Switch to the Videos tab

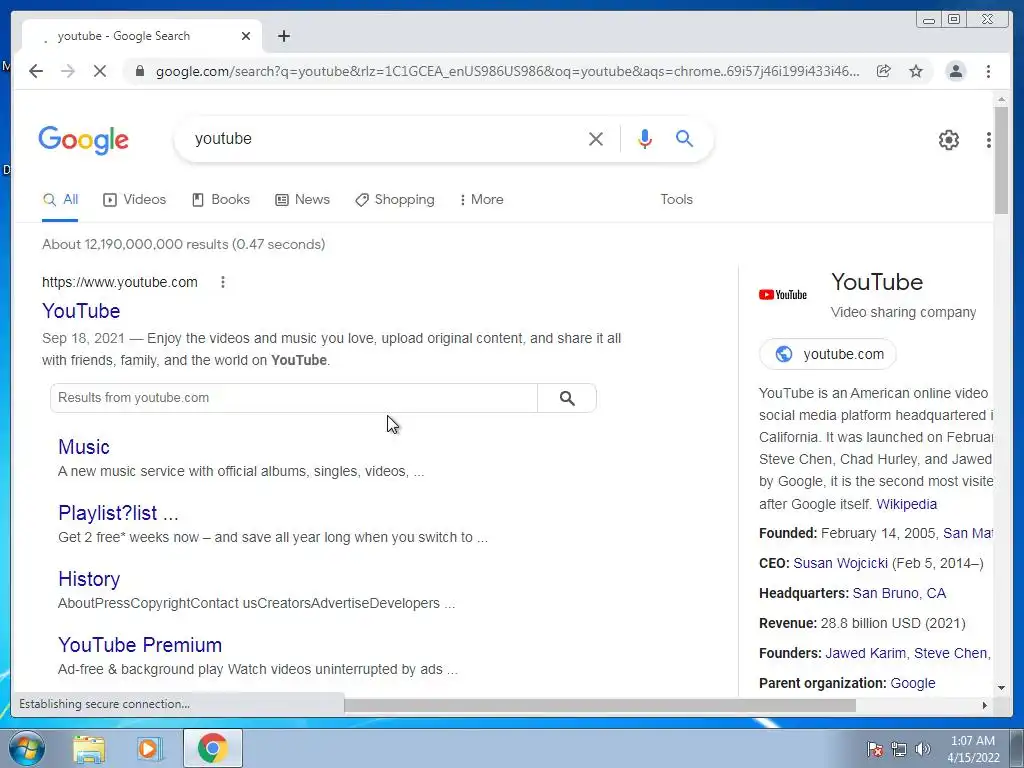point(135,200)
